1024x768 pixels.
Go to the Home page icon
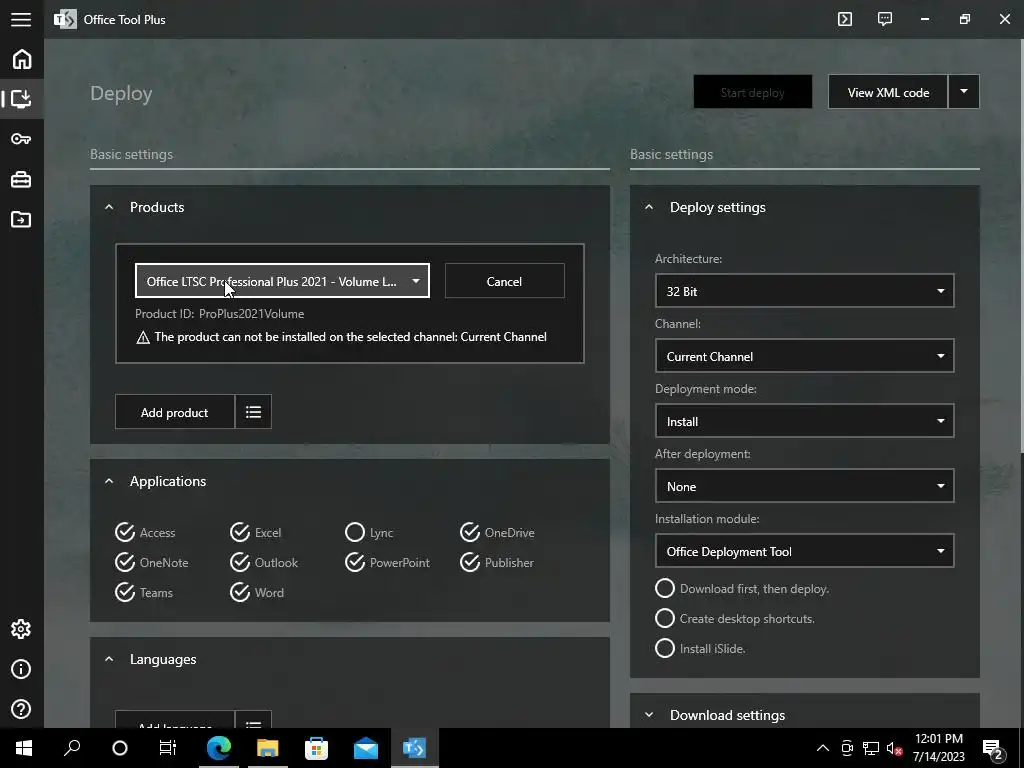[x=22, y=59]
